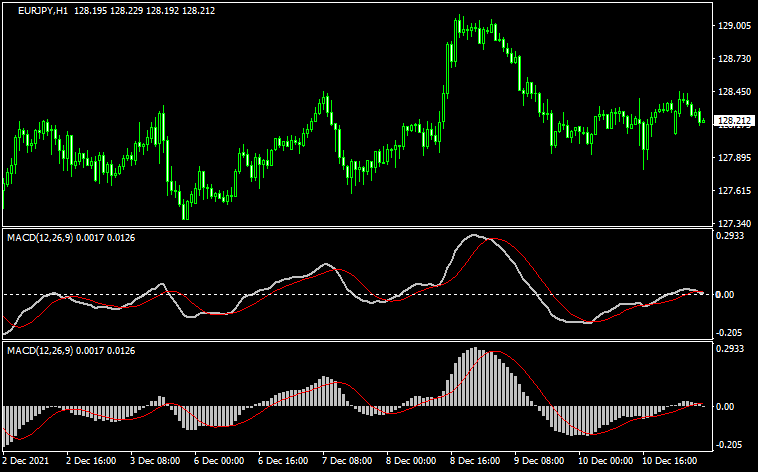Select the 2 Dec 2021 time axis label
This screenshot has height=472, width=758.
pos(26,461)
